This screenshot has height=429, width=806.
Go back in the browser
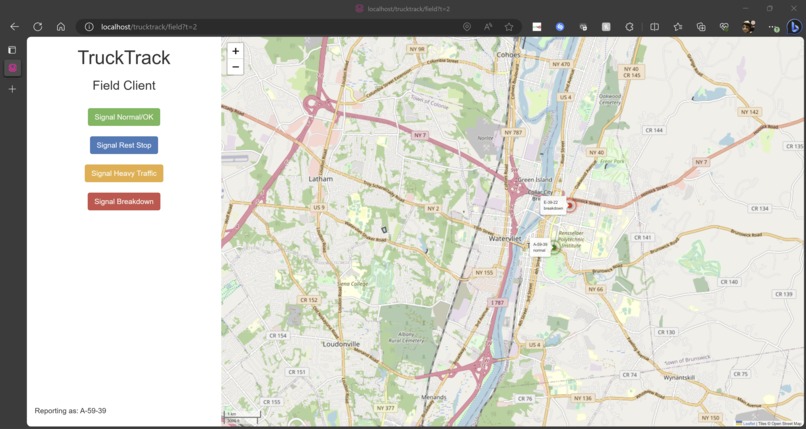tap(14, 27)
